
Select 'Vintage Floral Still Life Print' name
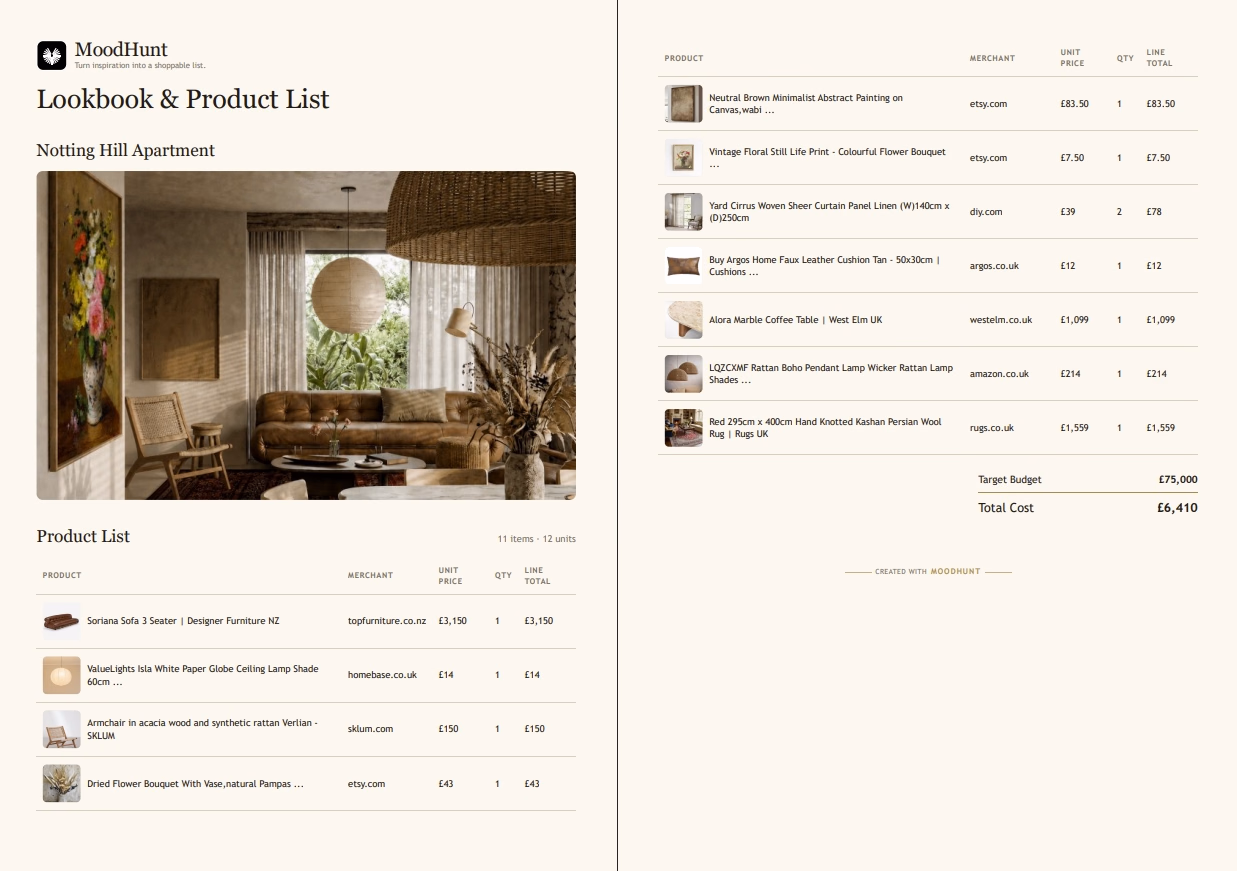[x=827, y=158]
